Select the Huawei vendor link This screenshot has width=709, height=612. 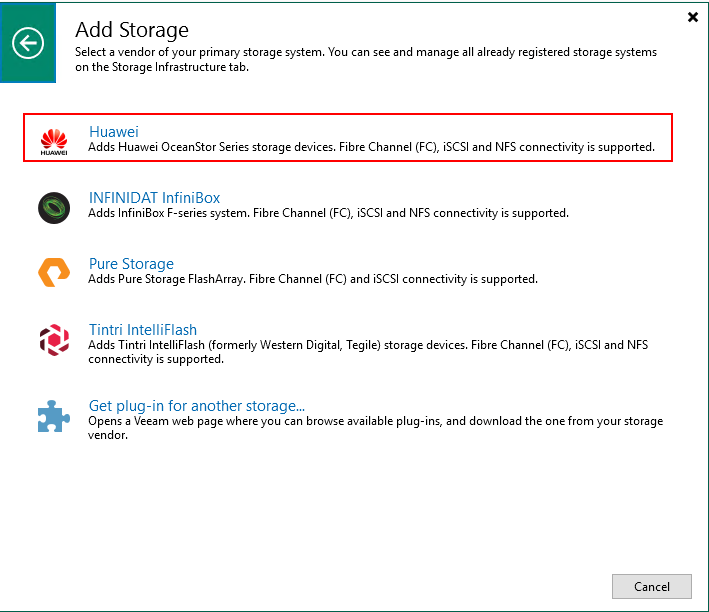113,132
